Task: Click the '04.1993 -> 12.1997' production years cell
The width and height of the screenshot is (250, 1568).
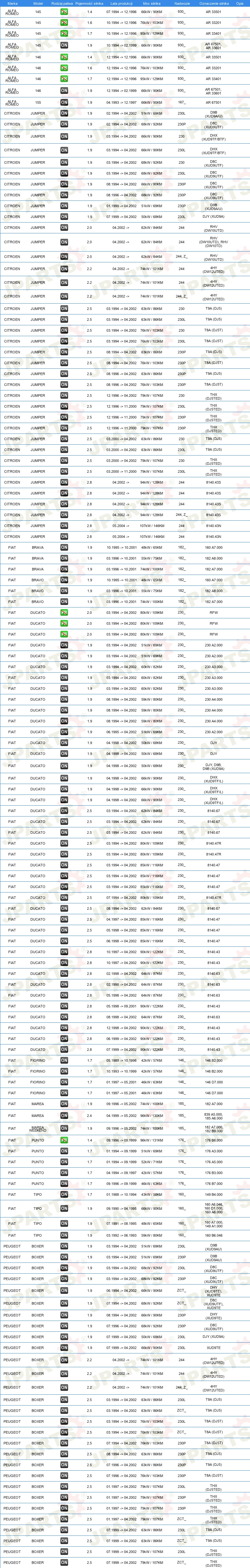Action: 121,102
